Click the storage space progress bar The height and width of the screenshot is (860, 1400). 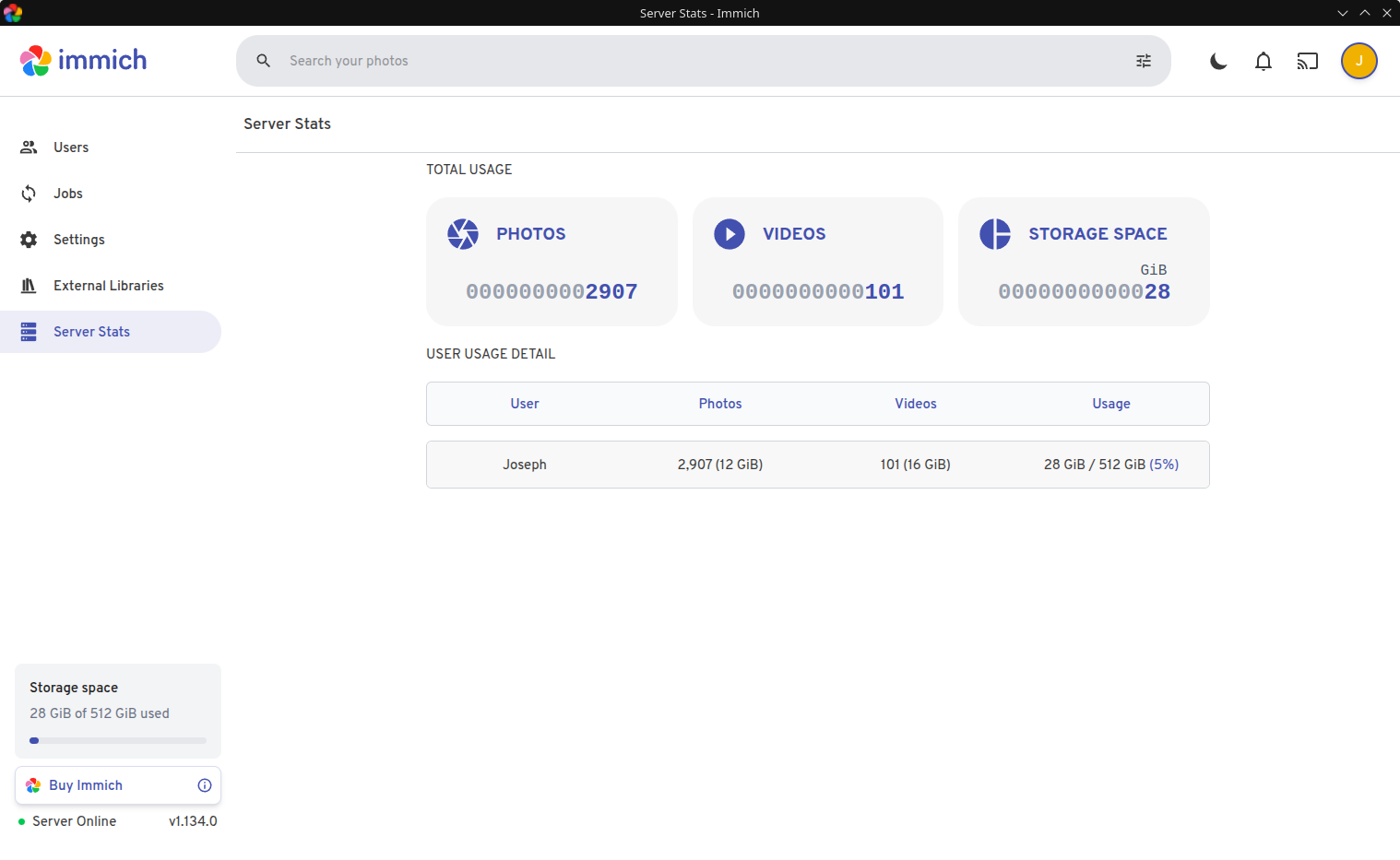coord(117,739)
